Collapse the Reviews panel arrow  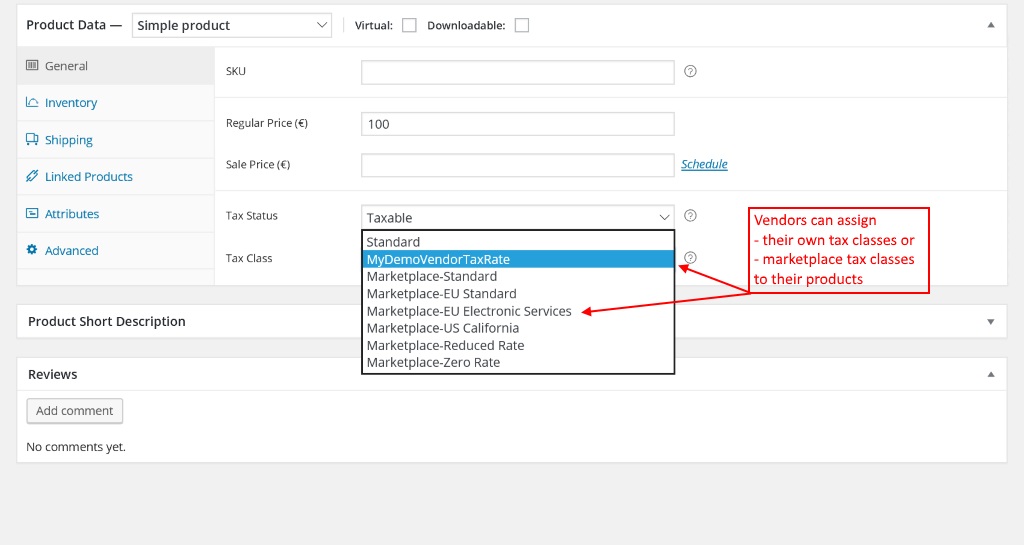point(991,375)
